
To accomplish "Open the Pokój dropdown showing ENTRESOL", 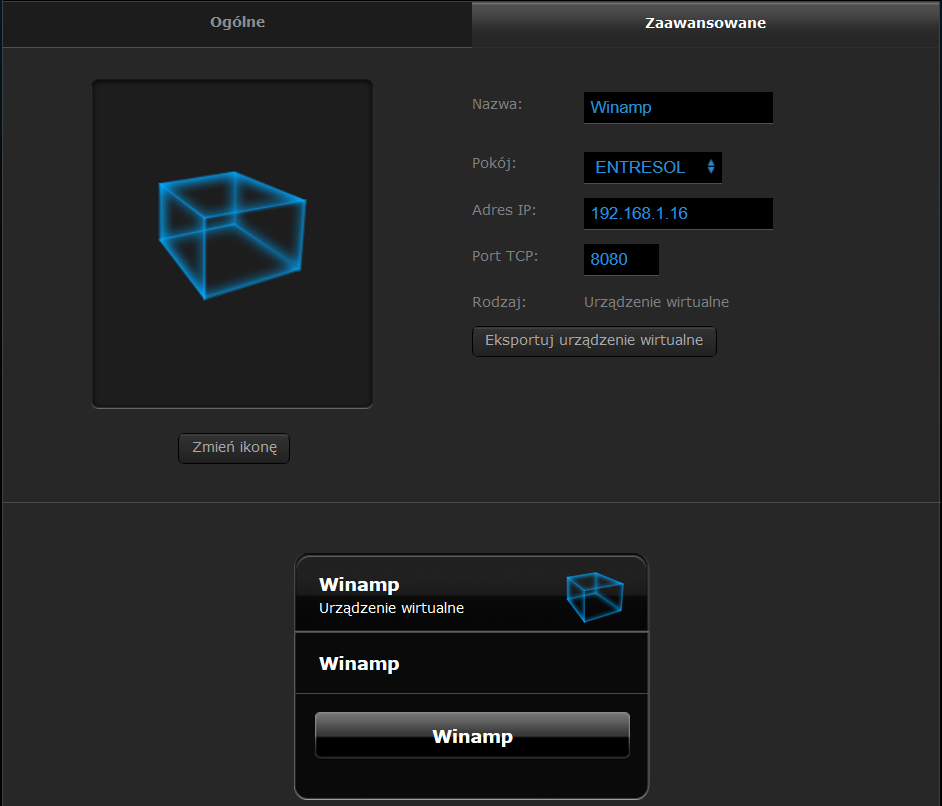I will (x=652, y=167).
